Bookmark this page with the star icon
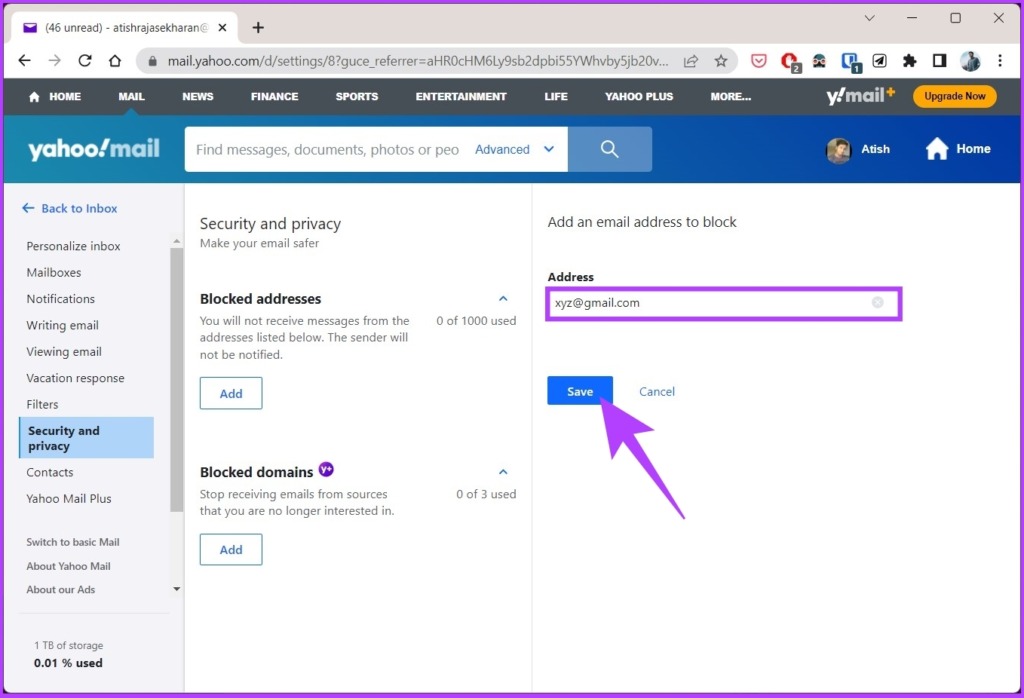1024x698 pixels. 721,60
